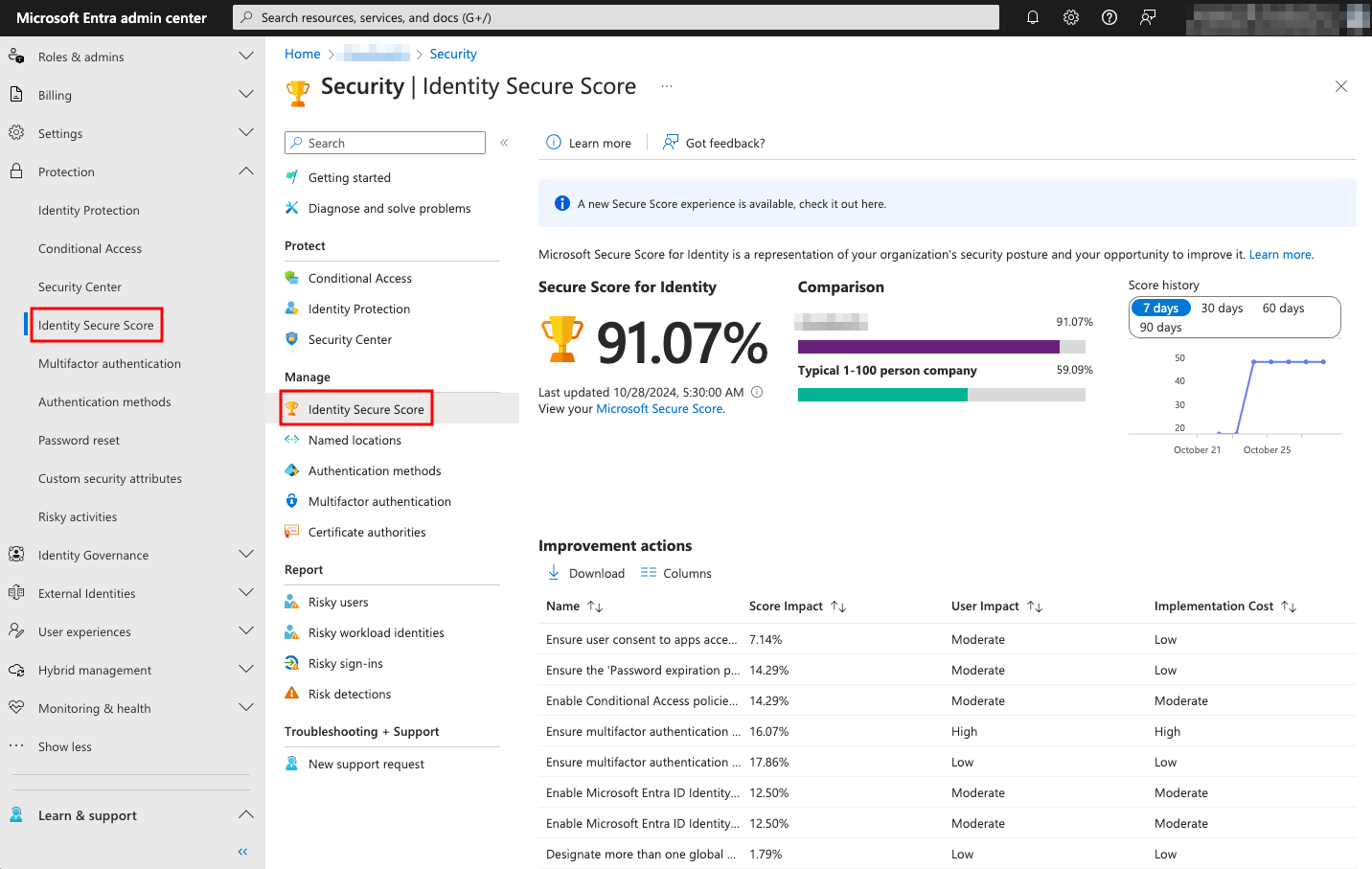Click the User experiences icon
Screen dimensions: 1372x869
coord(16,630)
